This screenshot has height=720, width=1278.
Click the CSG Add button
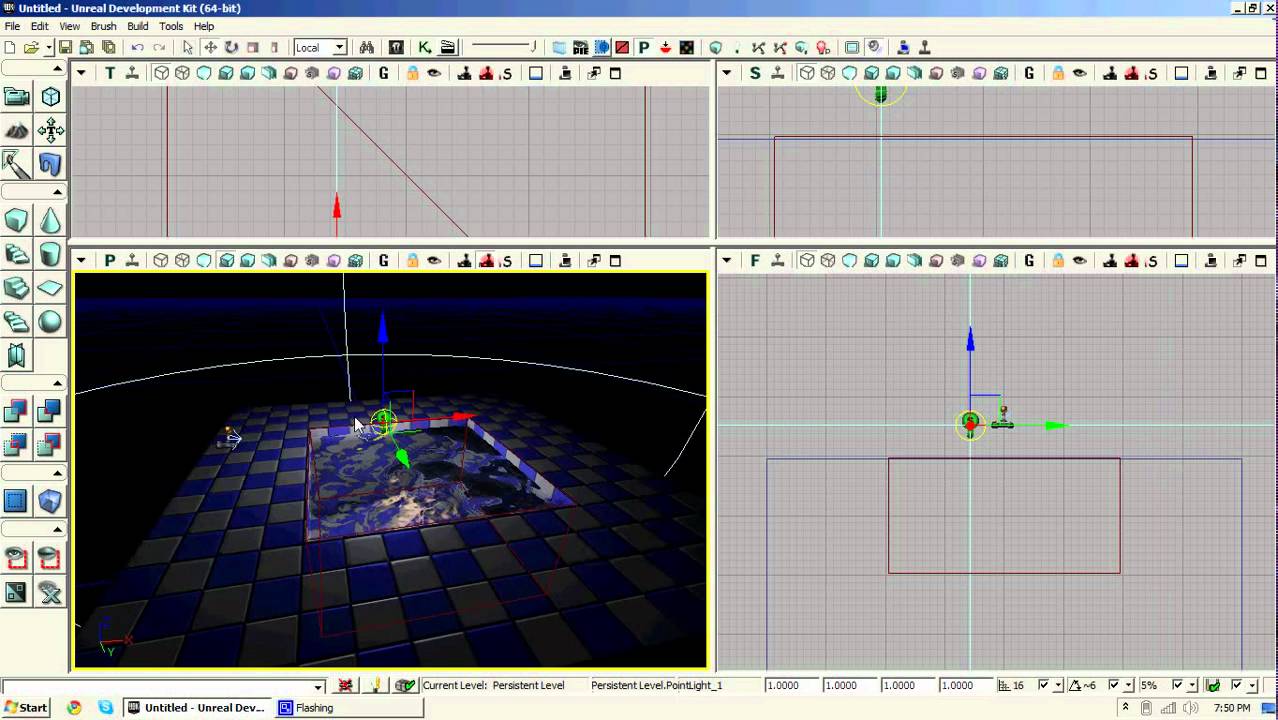tap(17, 411)
